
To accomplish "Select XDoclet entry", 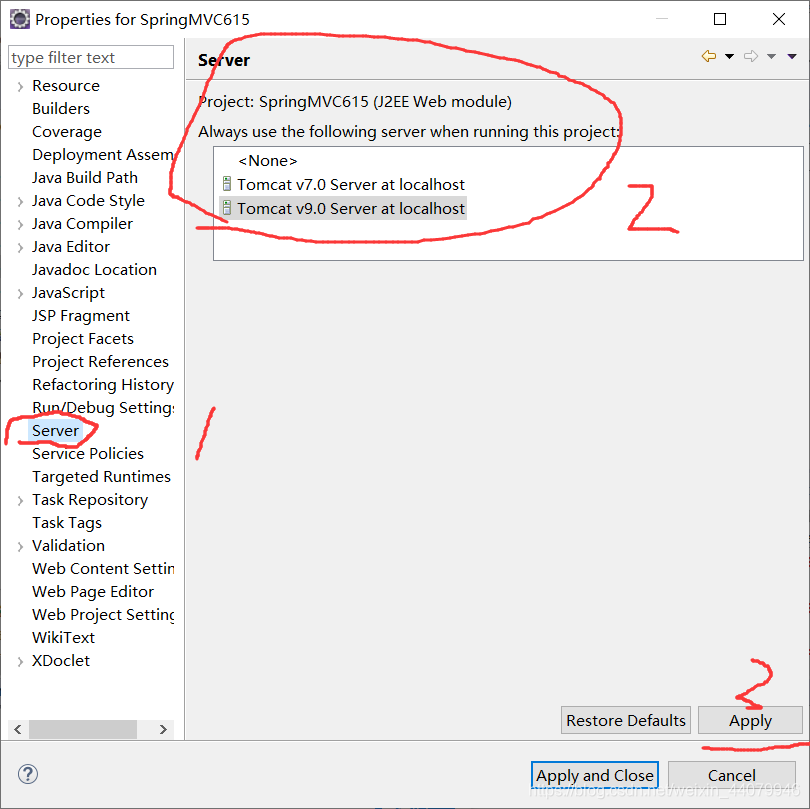I will (x=61, y=660).
